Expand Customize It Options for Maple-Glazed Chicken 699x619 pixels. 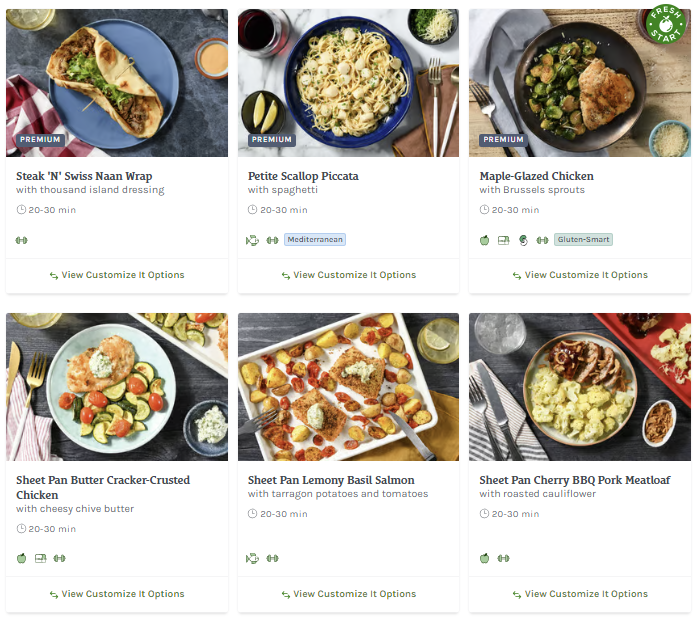click(580, 275)
